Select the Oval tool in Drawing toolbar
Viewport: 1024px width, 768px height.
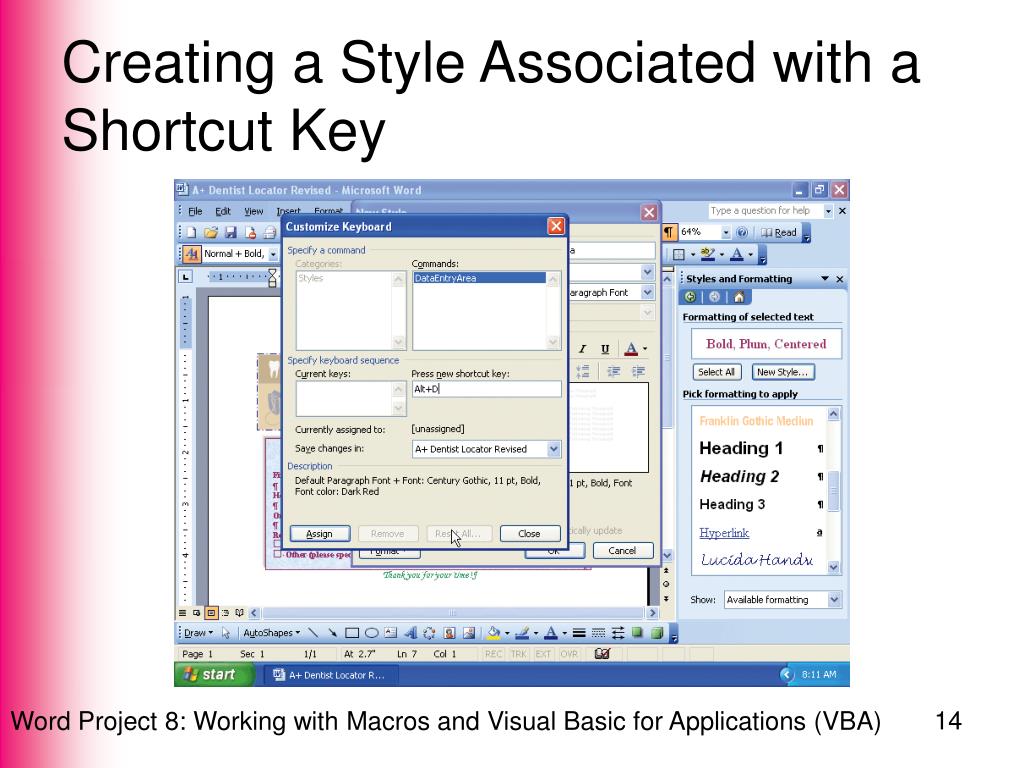(x=372, y=633)
